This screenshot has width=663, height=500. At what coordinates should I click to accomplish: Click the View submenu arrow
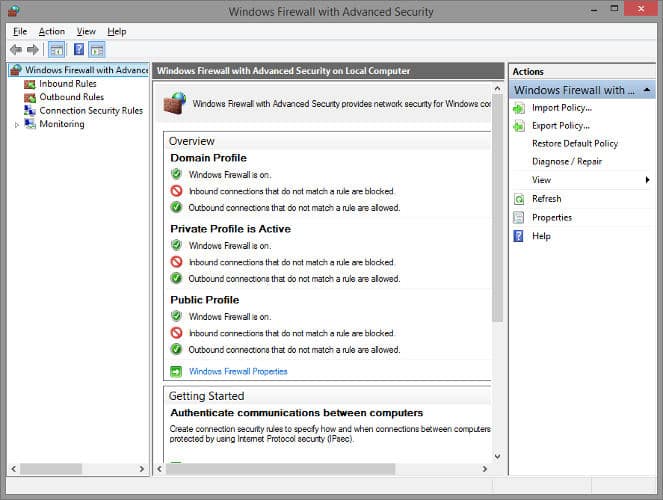point(647,180)
